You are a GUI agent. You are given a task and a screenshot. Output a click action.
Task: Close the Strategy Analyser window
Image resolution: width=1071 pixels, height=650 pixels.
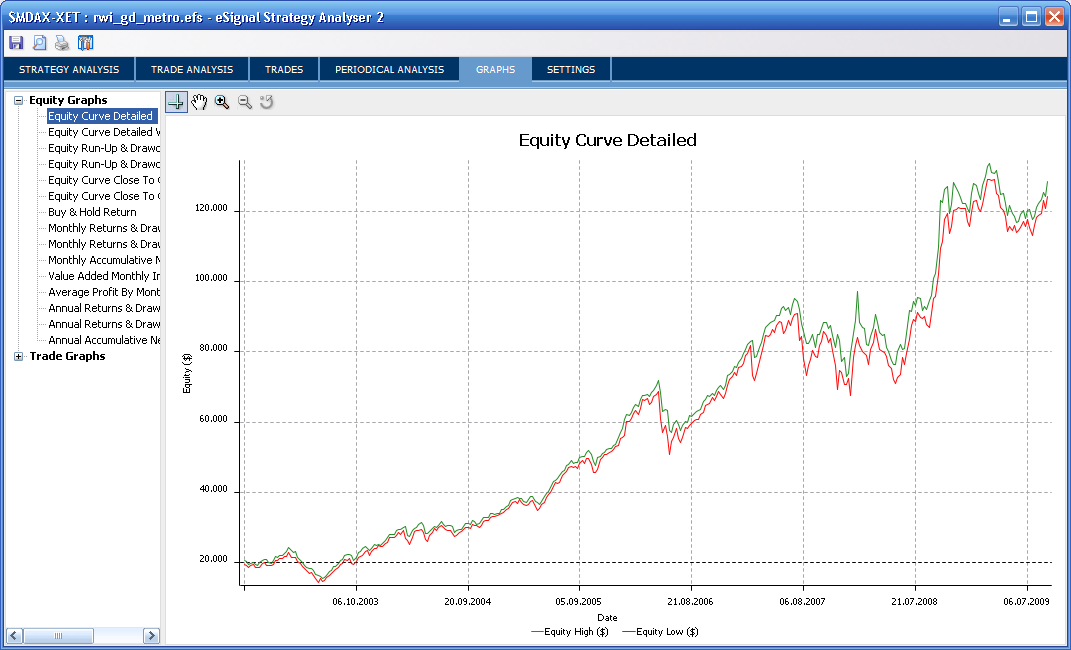tap(1055, 17)
